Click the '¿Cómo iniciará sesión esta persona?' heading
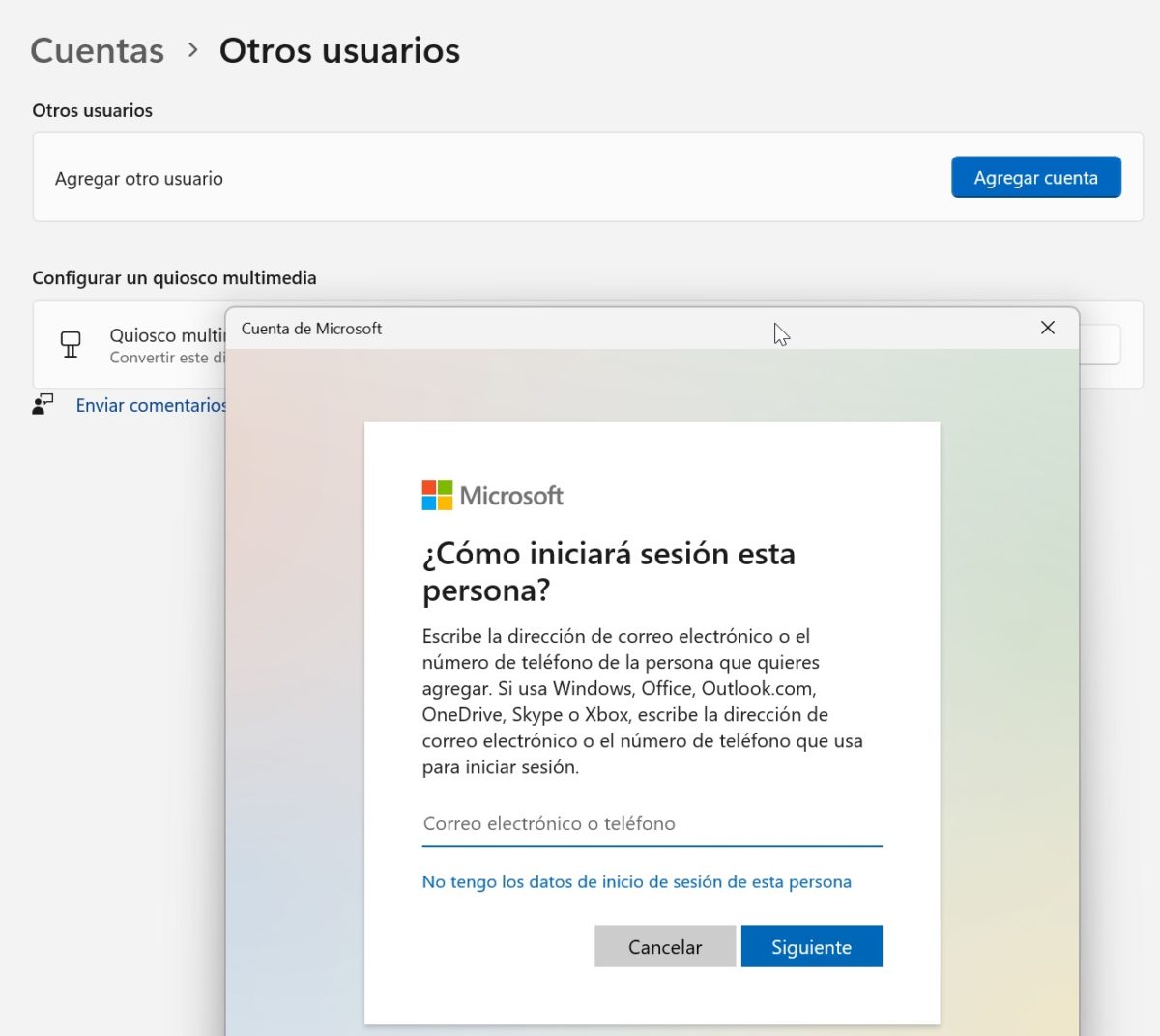 pos(609,571)
